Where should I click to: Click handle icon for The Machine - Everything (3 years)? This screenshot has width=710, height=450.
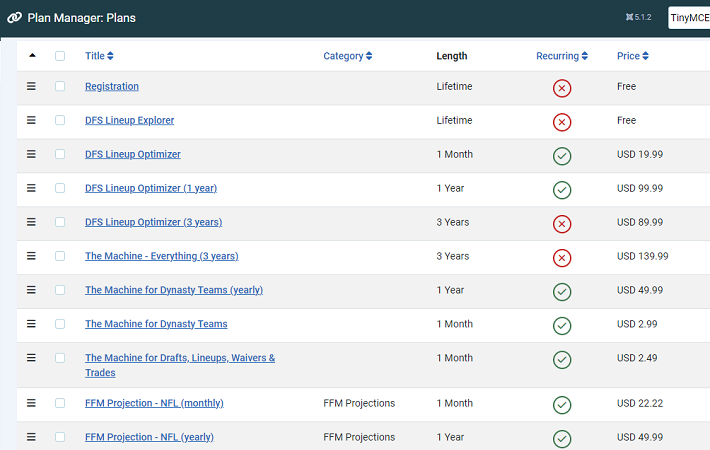tap(31, 256)
